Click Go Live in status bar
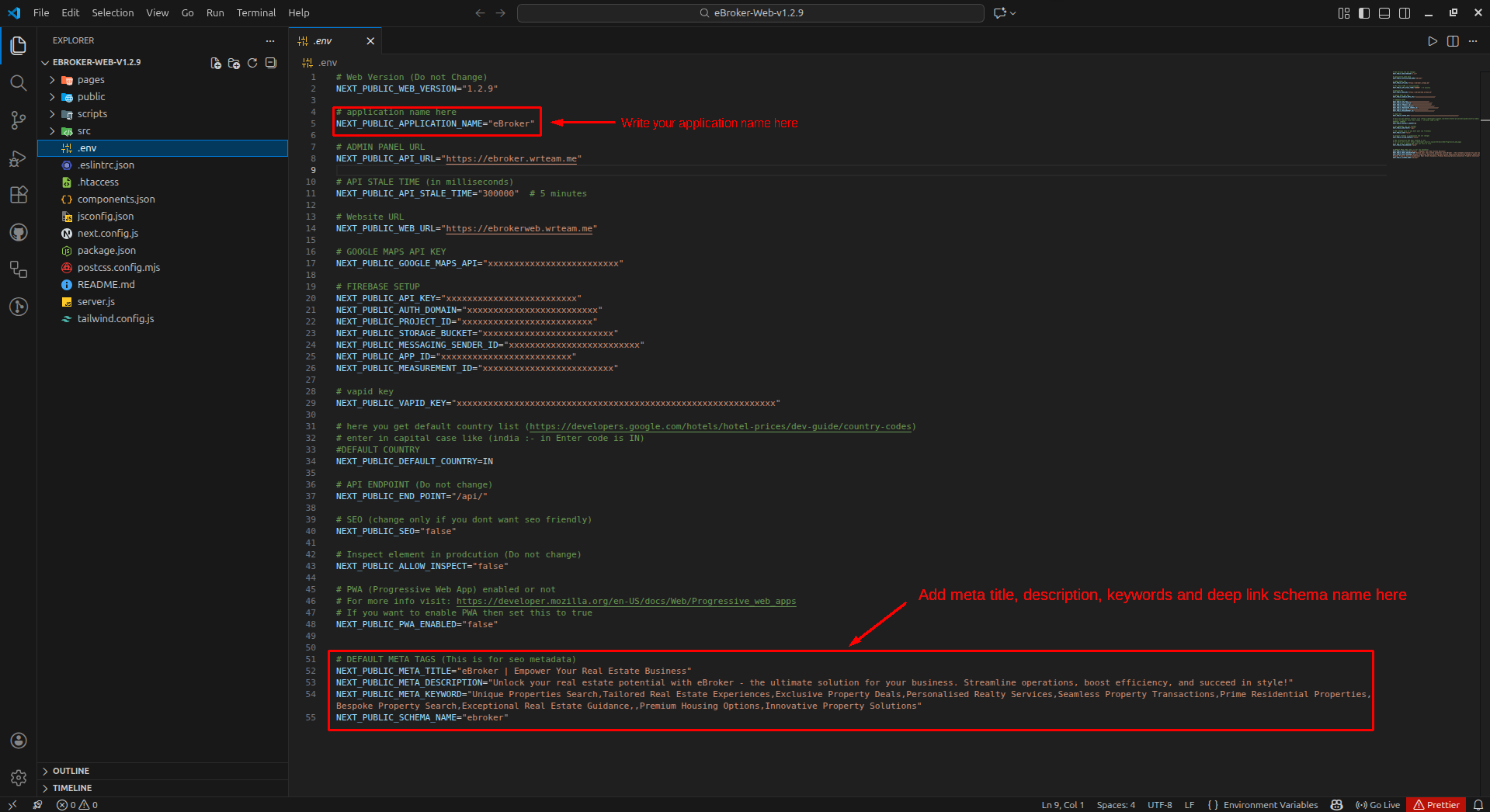 [1378, 805]
